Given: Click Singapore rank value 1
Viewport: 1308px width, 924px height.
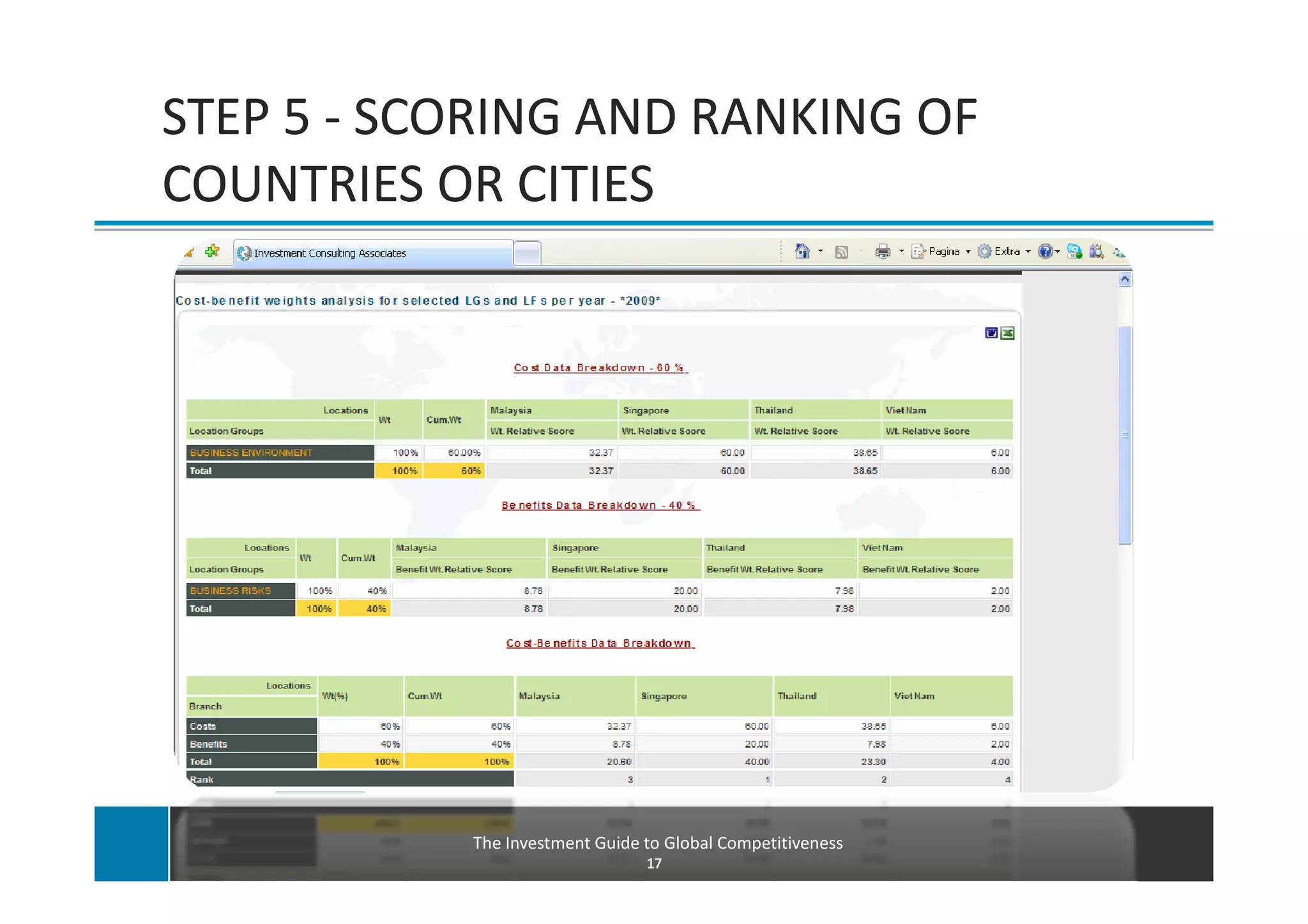Looking at the screenshot, I should tap(704, 779).
